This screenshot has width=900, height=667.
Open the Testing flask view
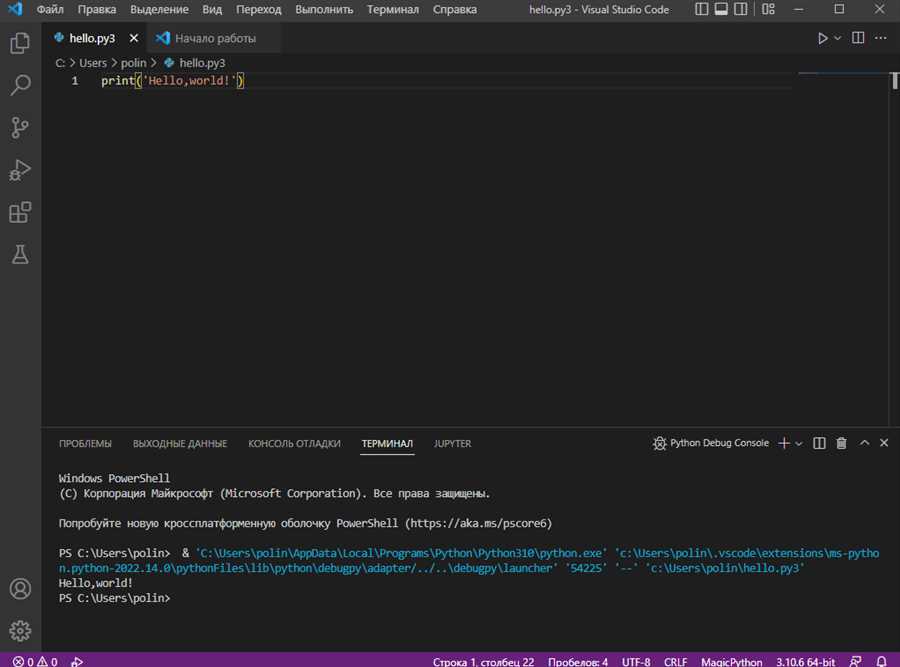pyautogui.click(x=20, y=254)
